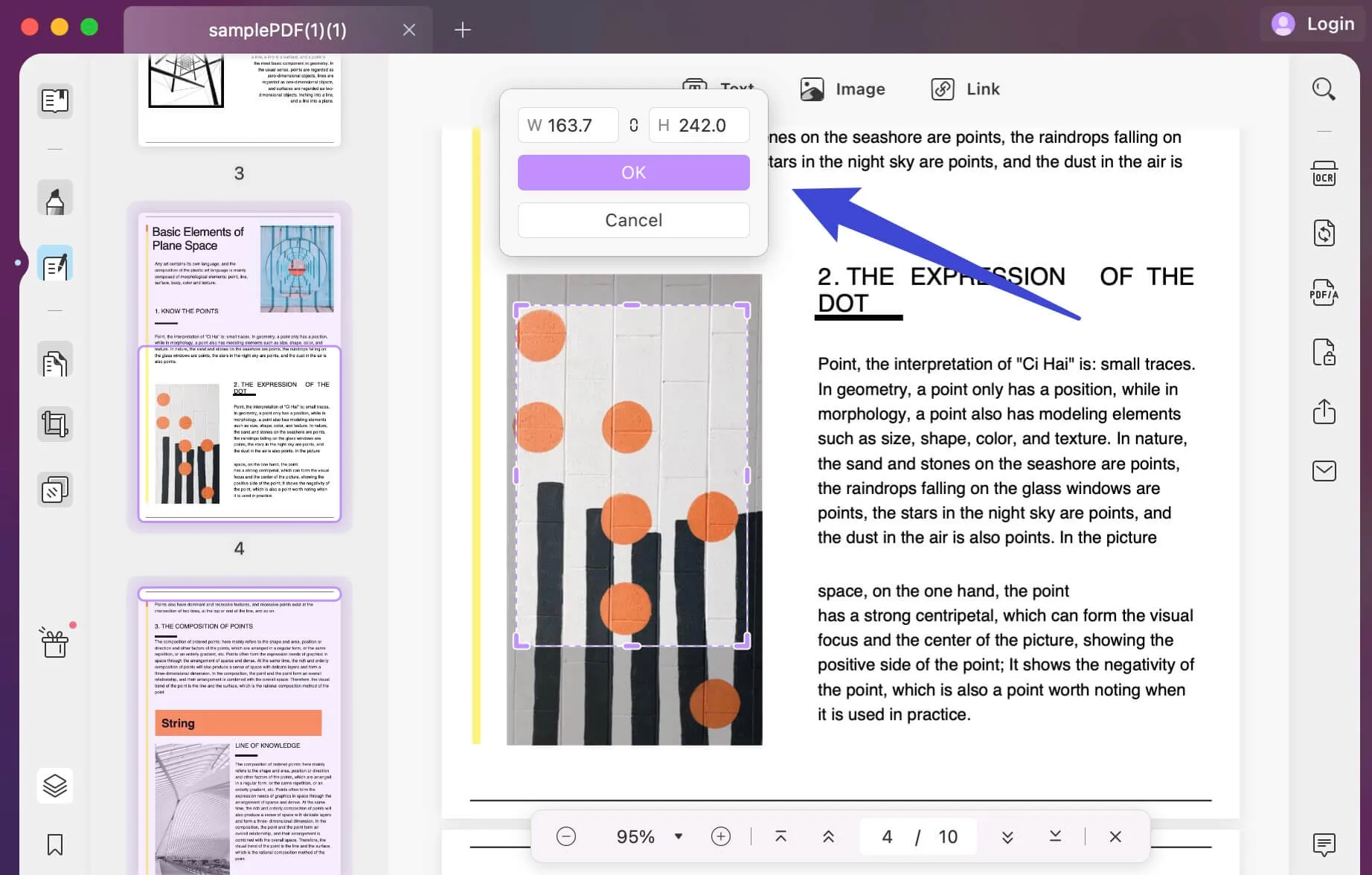Select the highlighter annotation tool
The image size is (1372, 875).
55,198
